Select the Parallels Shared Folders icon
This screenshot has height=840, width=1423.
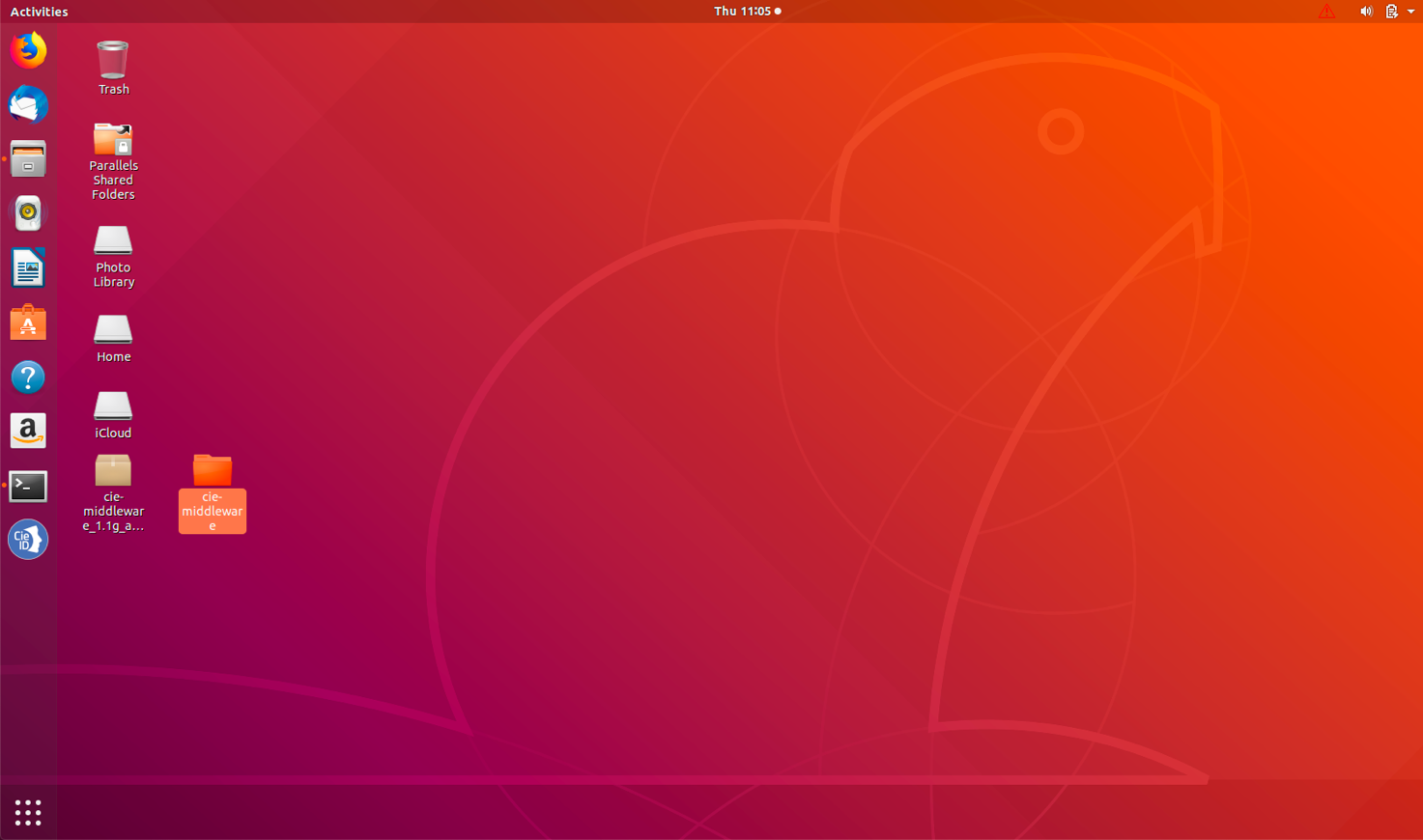pyautogui.click(x=113, y=139)
